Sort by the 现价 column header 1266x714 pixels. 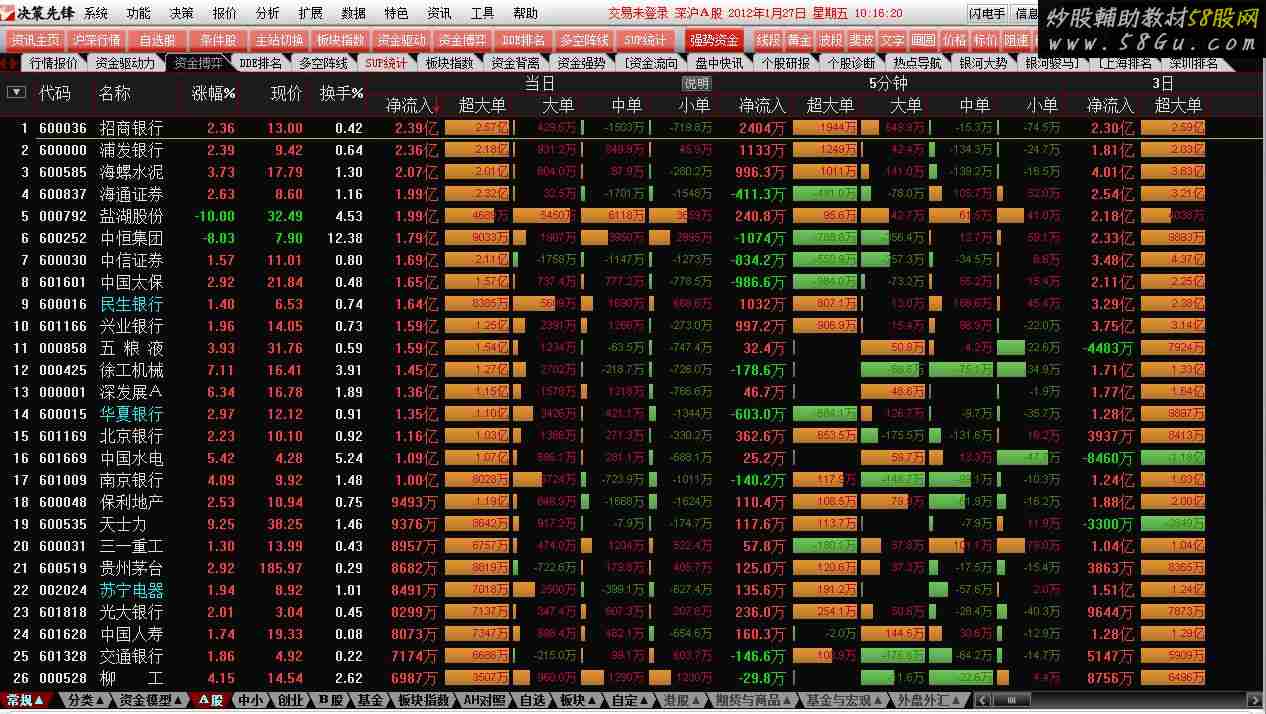pos(286,93)
